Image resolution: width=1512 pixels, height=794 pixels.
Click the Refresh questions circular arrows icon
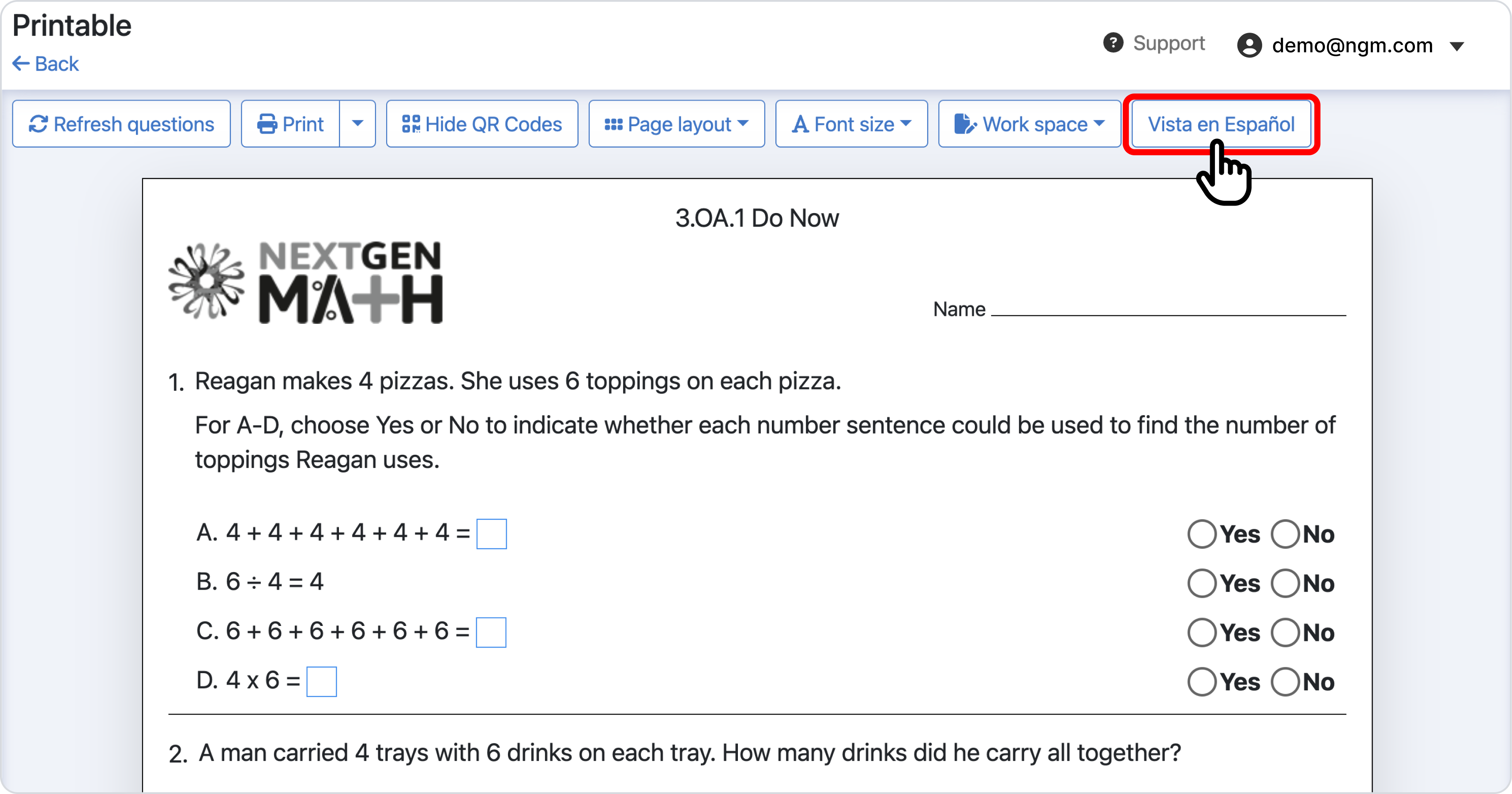[38, 124]
